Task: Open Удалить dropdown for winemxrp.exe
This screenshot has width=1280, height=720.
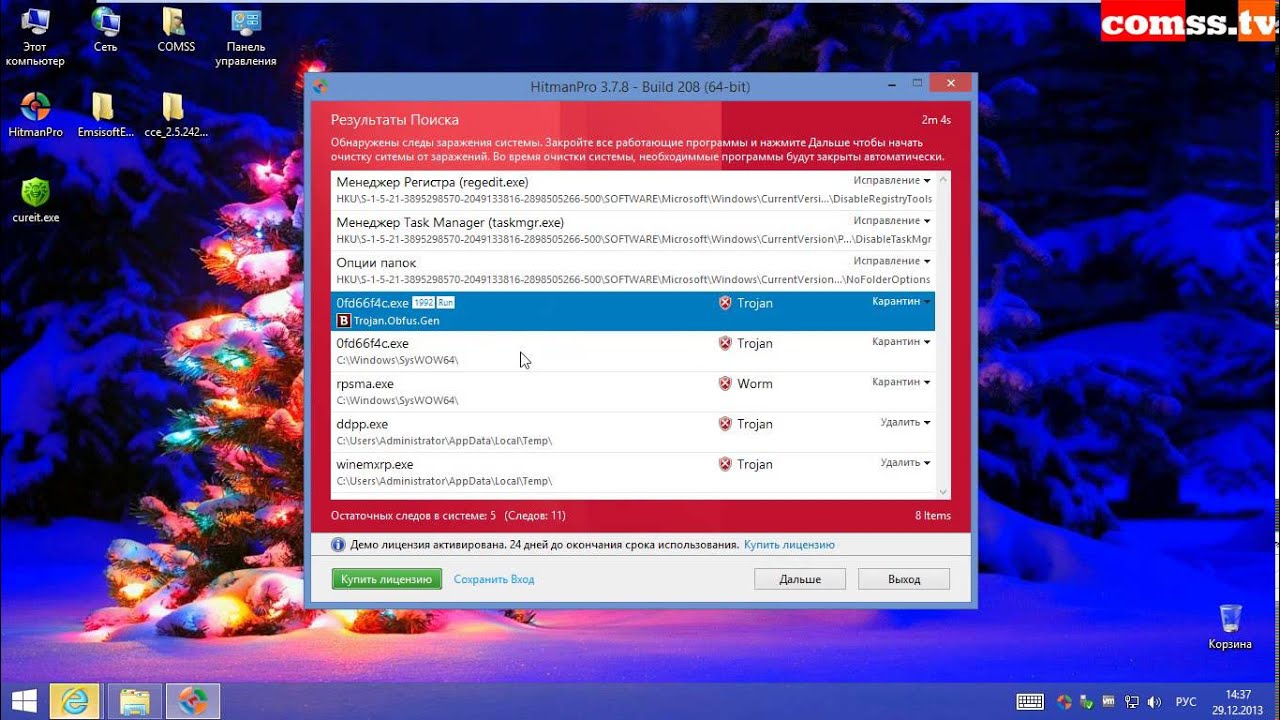Action: tap(905, 463)
